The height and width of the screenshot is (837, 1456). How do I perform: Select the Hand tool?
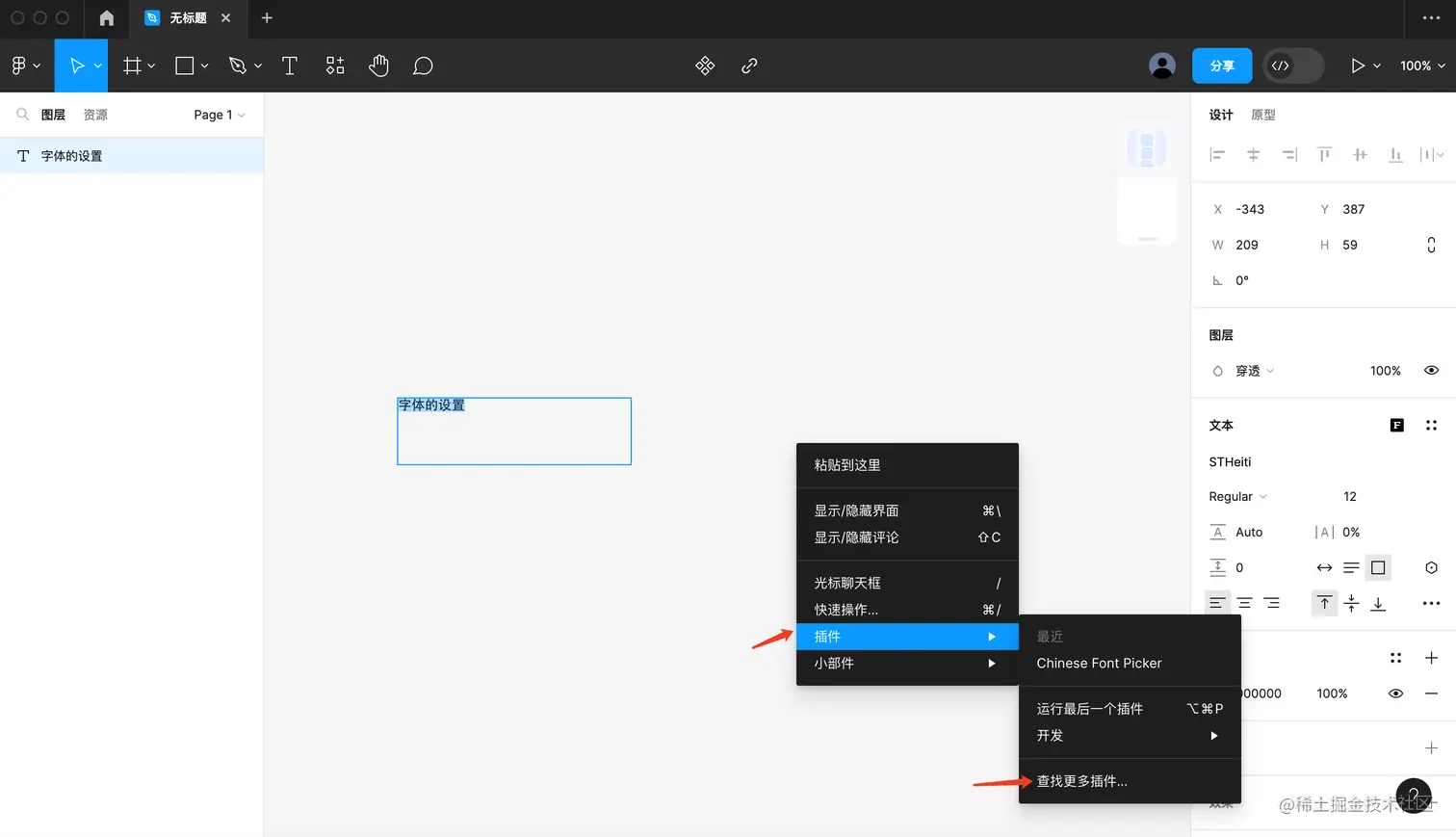(x=378, y=65)
